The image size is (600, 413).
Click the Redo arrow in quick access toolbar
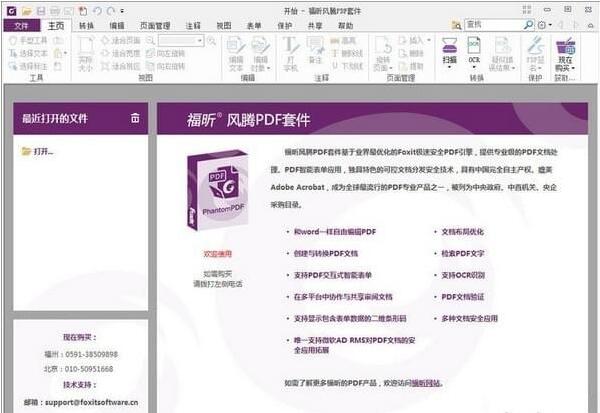click(x=111, y=11)
